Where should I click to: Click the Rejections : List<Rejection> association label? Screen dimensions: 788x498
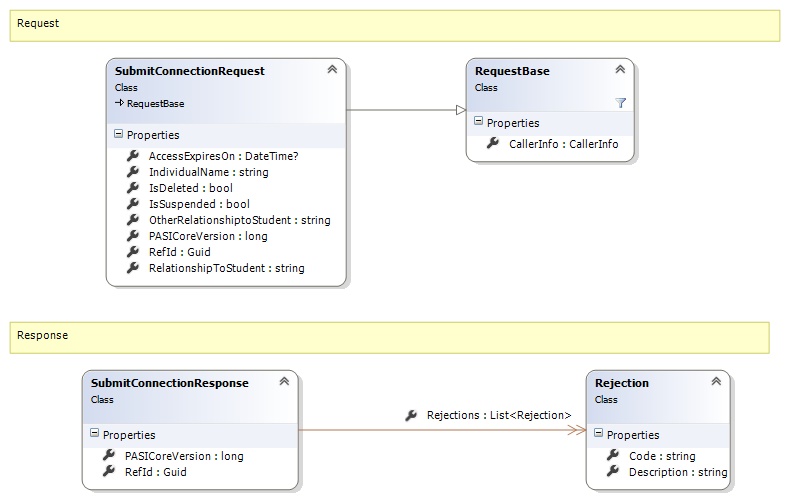498,415
